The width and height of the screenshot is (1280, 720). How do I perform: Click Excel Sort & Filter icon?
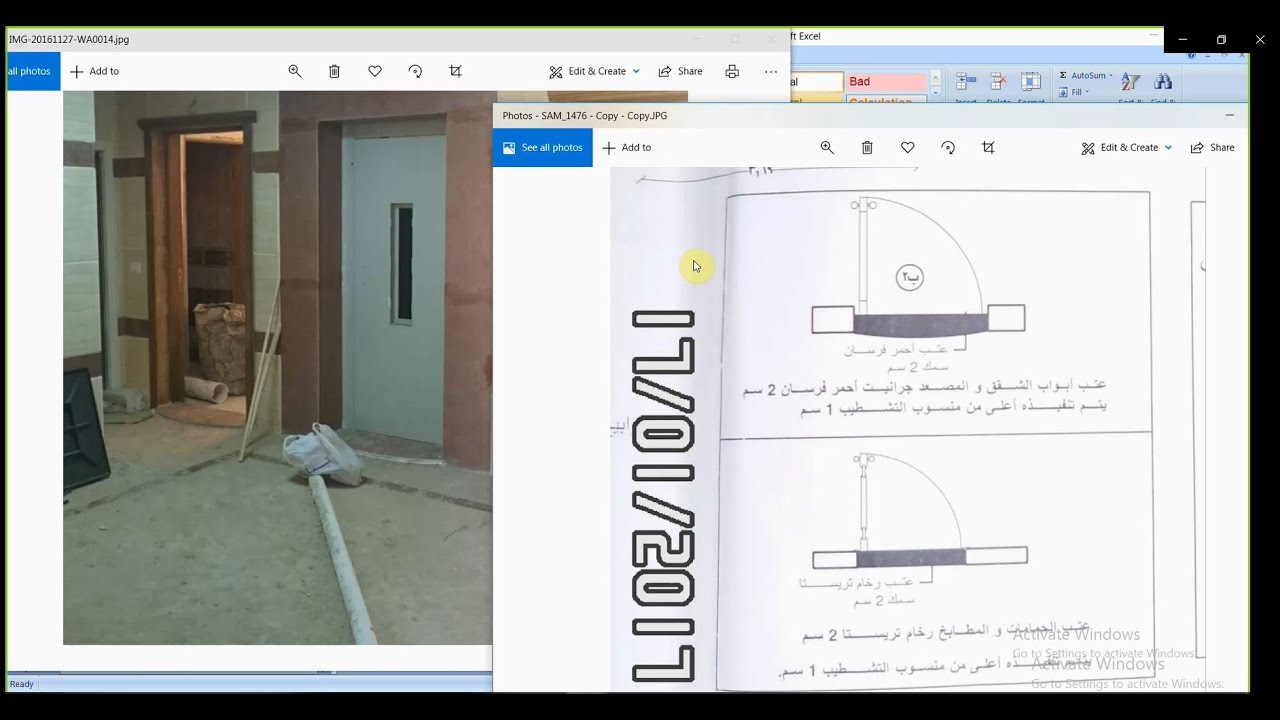pyautogui.click(x=1131, y=82)
